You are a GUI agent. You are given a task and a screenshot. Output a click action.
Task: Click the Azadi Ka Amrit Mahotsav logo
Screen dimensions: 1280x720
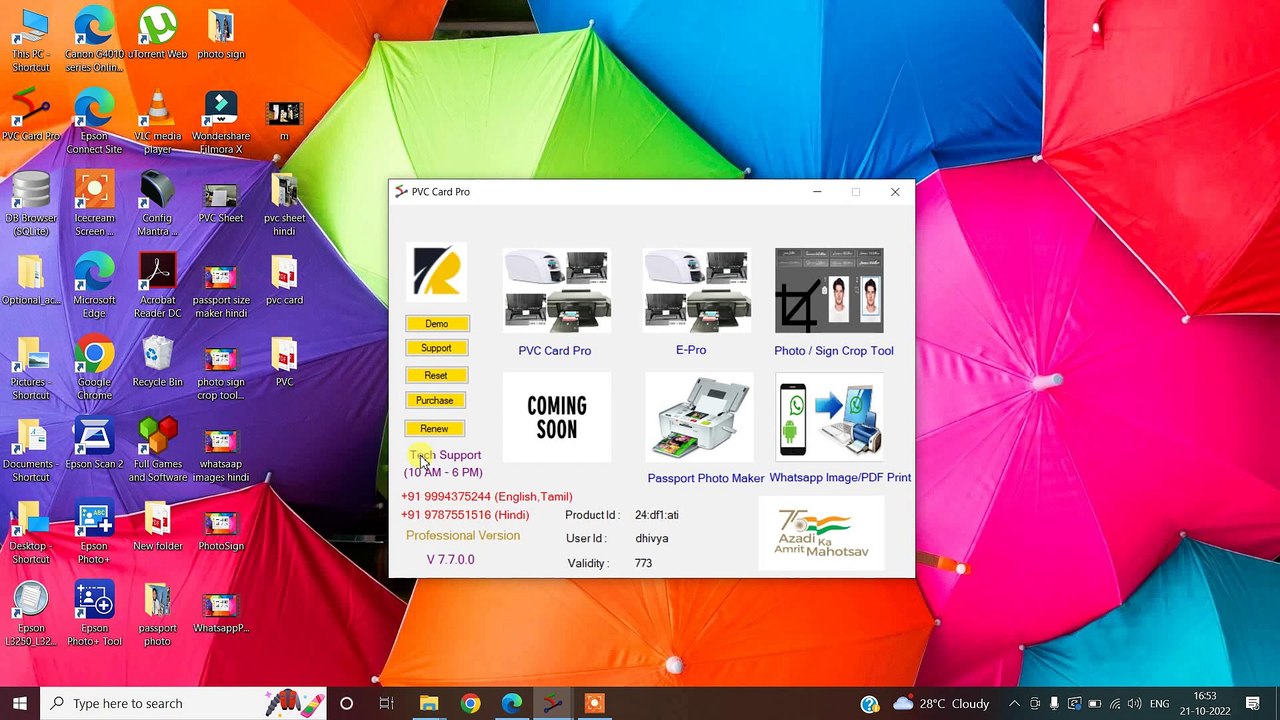click(x=821, y=533)
